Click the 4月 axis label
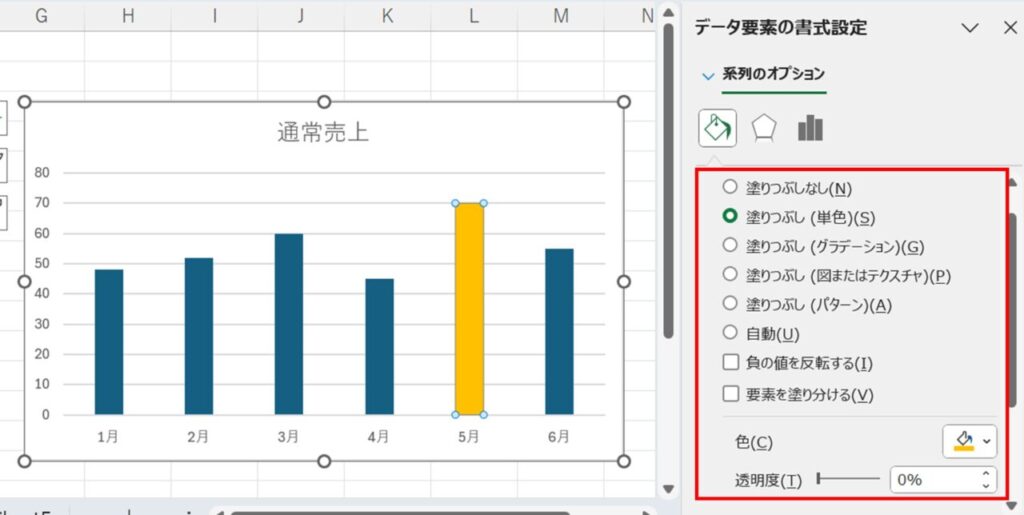Viewport: 1024px width, 515px height. click(x=379, y=437)
